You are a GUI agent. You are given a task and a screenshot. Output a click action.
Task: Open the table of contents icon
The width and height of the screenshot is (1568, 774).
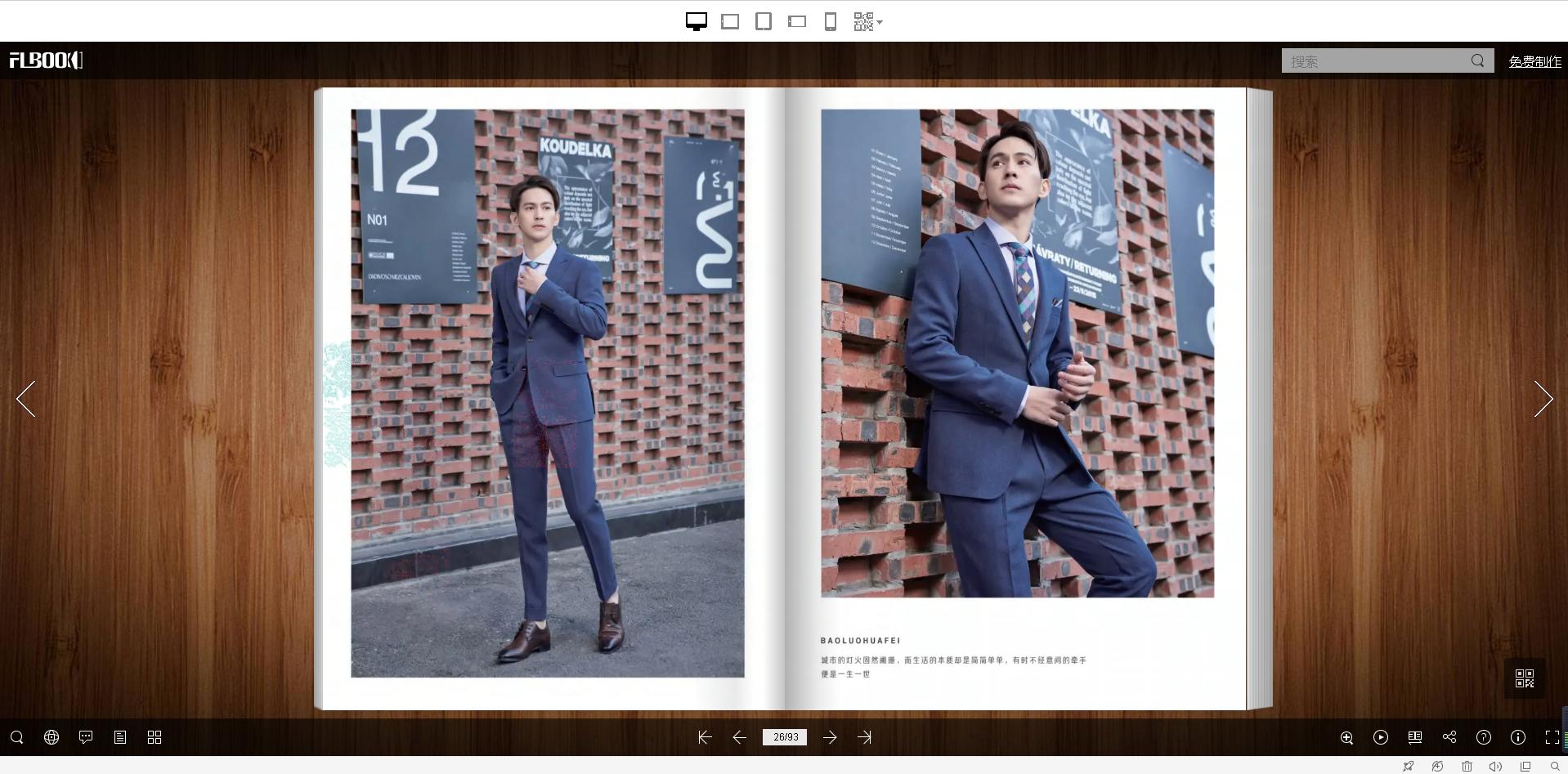tap(120, 737)
